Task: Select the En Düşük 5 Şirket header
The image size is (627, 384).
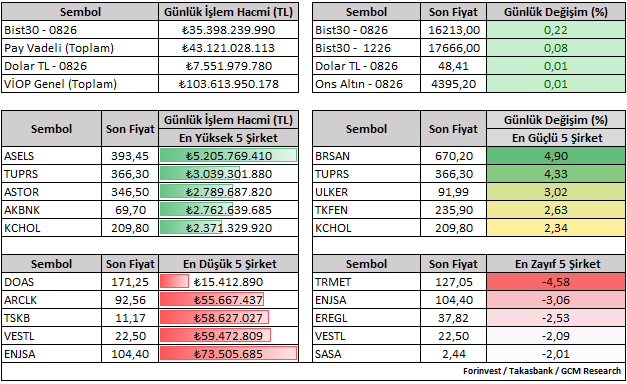Action: click(228, 264)
